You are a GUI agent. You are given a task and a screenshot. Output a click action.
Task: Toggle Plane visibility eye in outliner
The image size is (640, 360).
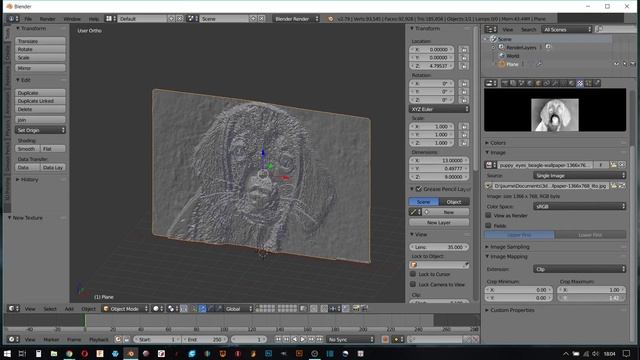click(616, 64)
